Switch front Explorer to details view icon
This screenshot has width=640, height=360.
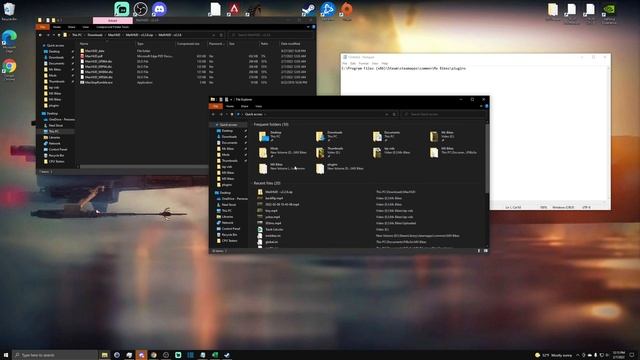coord(479,251)
